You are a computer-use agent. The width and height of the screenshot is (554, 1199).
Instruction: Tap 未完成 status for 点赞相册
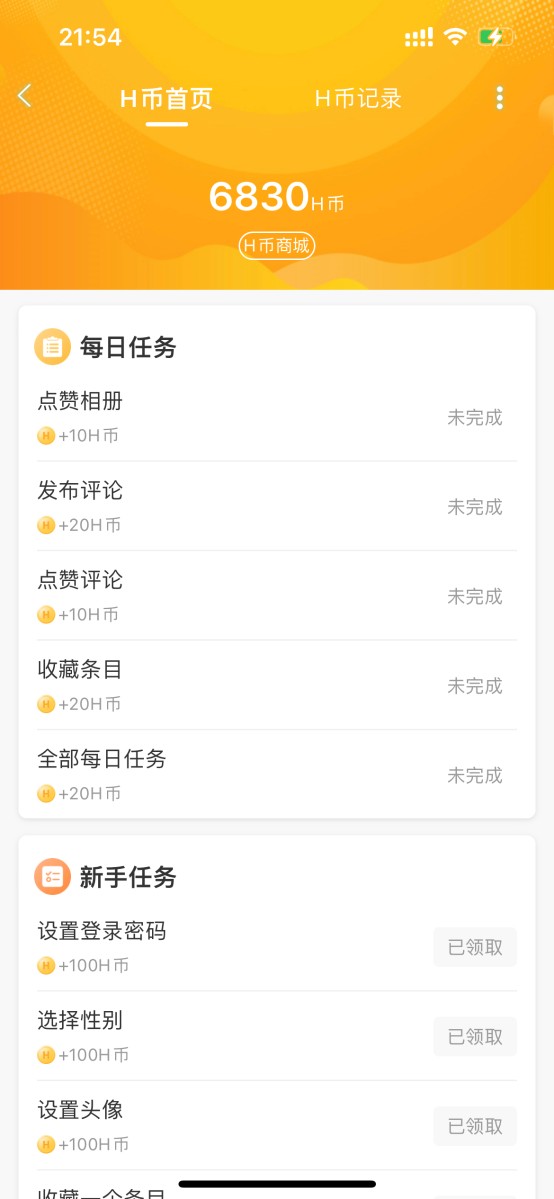click(x=475, y=418)
